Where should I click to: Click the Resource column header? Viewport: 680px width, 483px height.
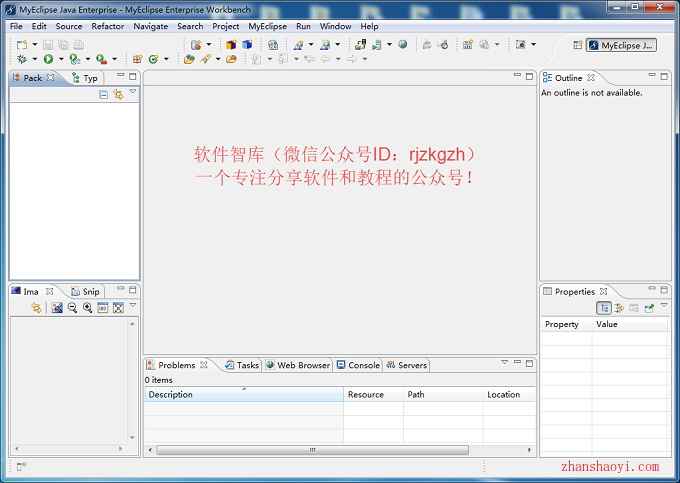coord(373,395)
